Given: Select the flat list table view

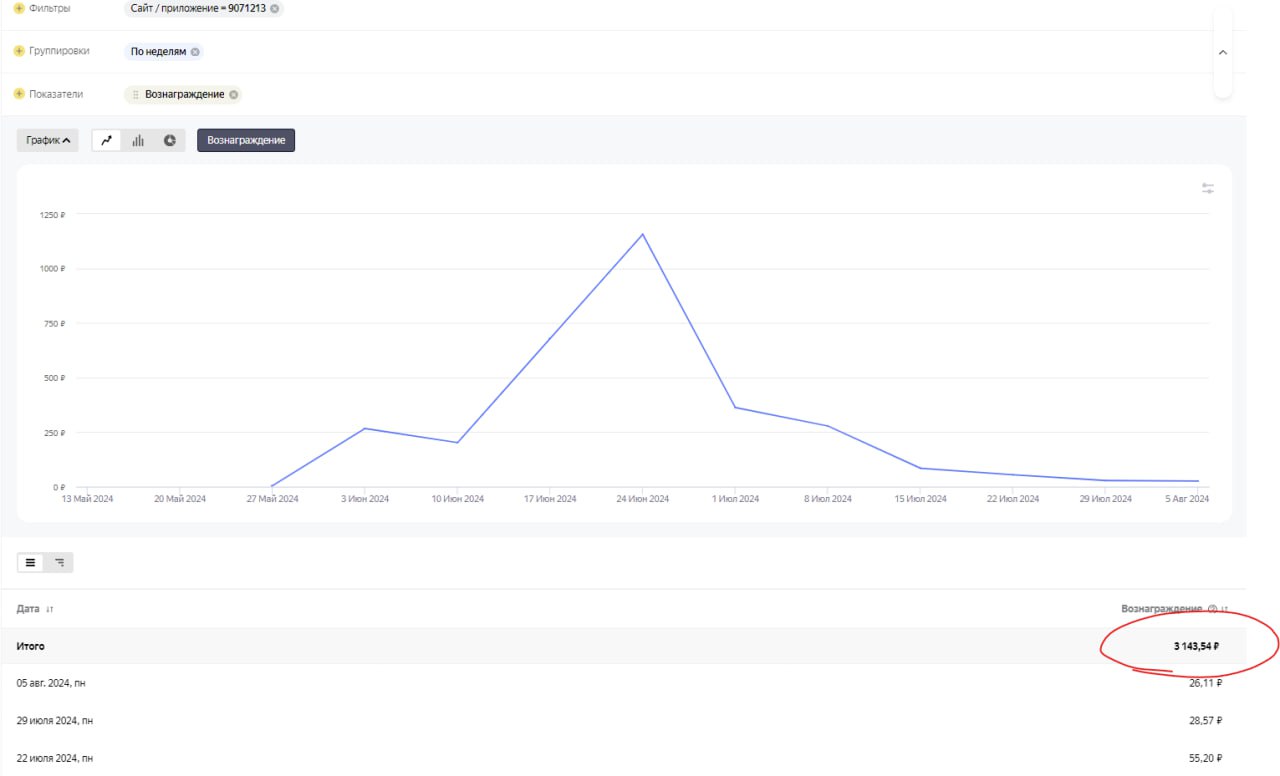Looking at the screenshot, I should pos(31,563).
